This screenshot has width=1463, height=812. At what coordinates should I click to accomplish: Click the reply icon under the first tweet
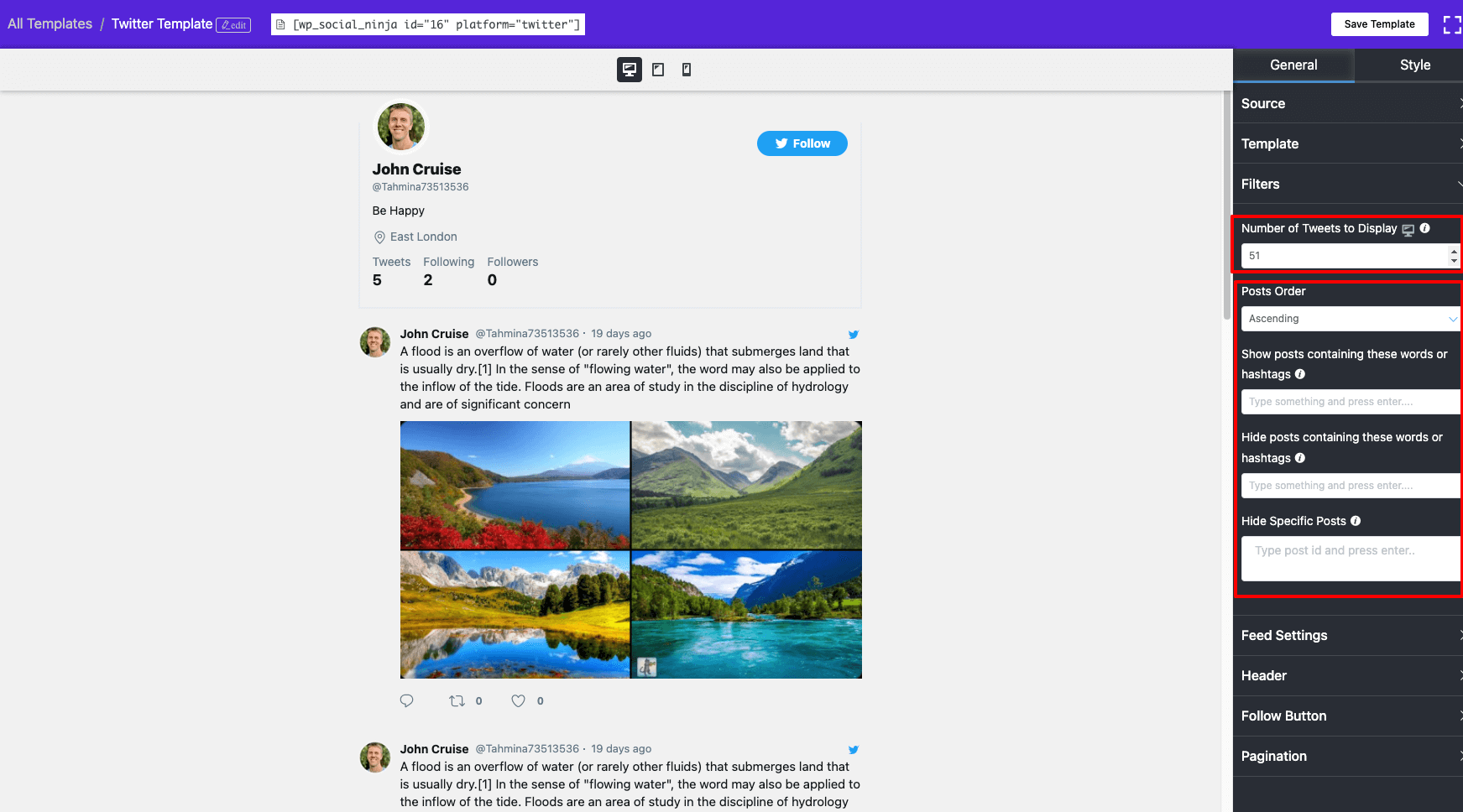407,700
